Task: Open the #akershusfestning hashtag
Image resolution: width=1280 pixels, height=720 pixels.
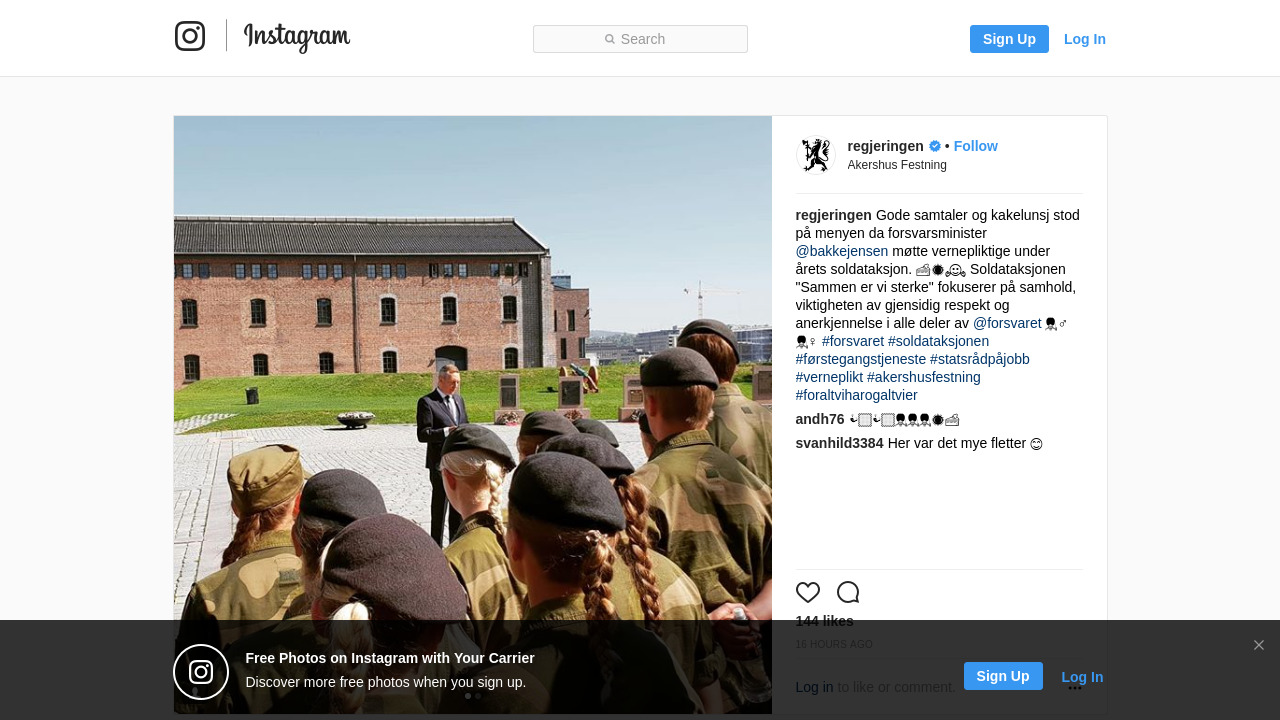Action: (x=924, y=377)
